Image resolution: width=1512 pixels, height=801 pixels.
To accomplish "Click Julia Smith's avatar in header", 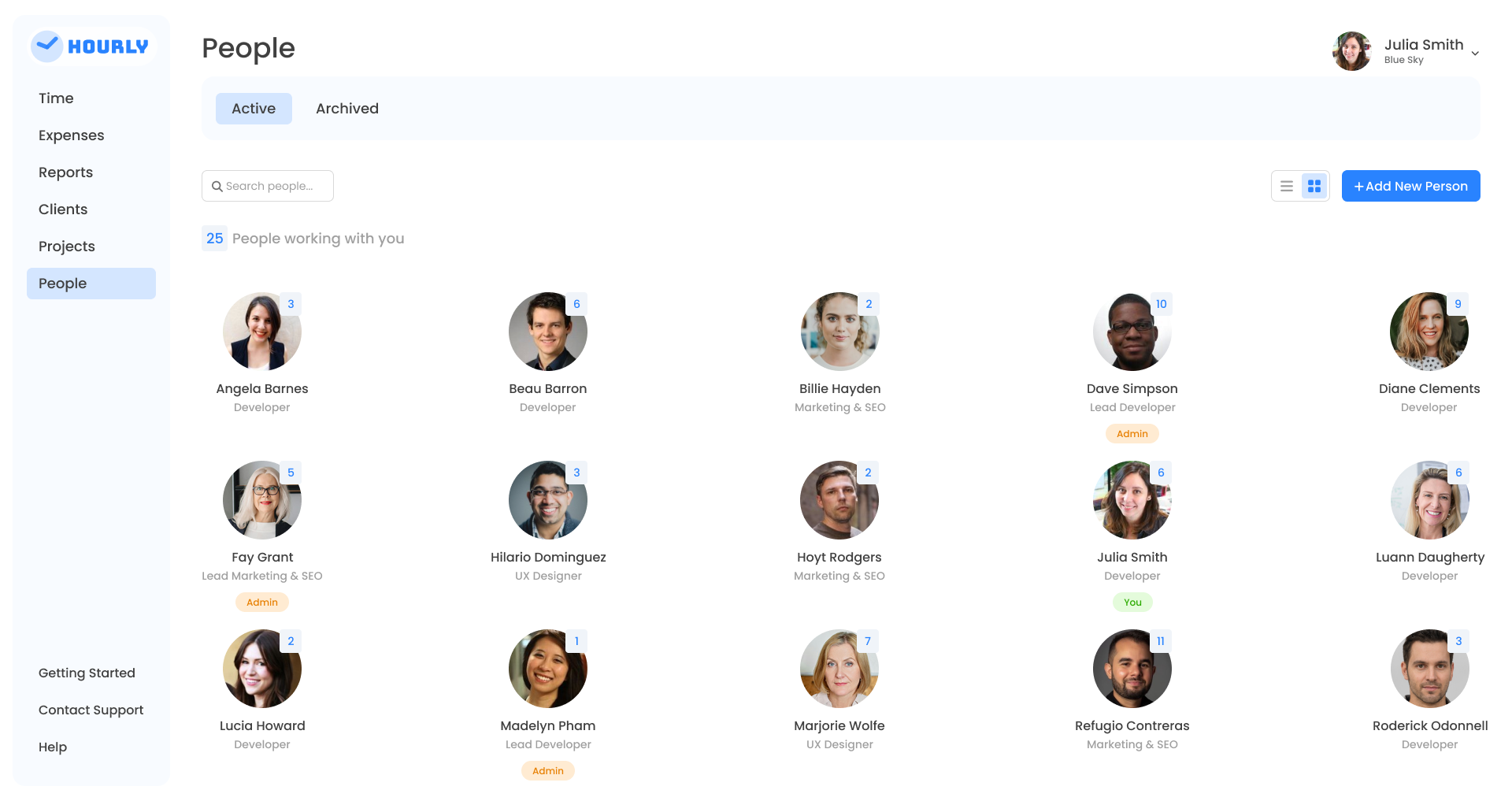I will point(1352,51).
